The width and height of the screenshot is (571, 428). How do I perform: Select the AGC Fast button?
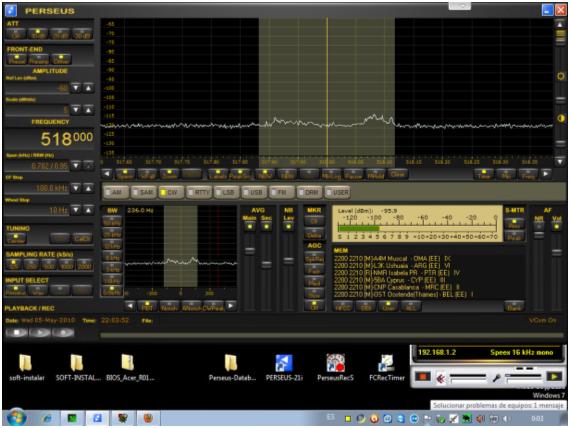click(x=314, y=270)
